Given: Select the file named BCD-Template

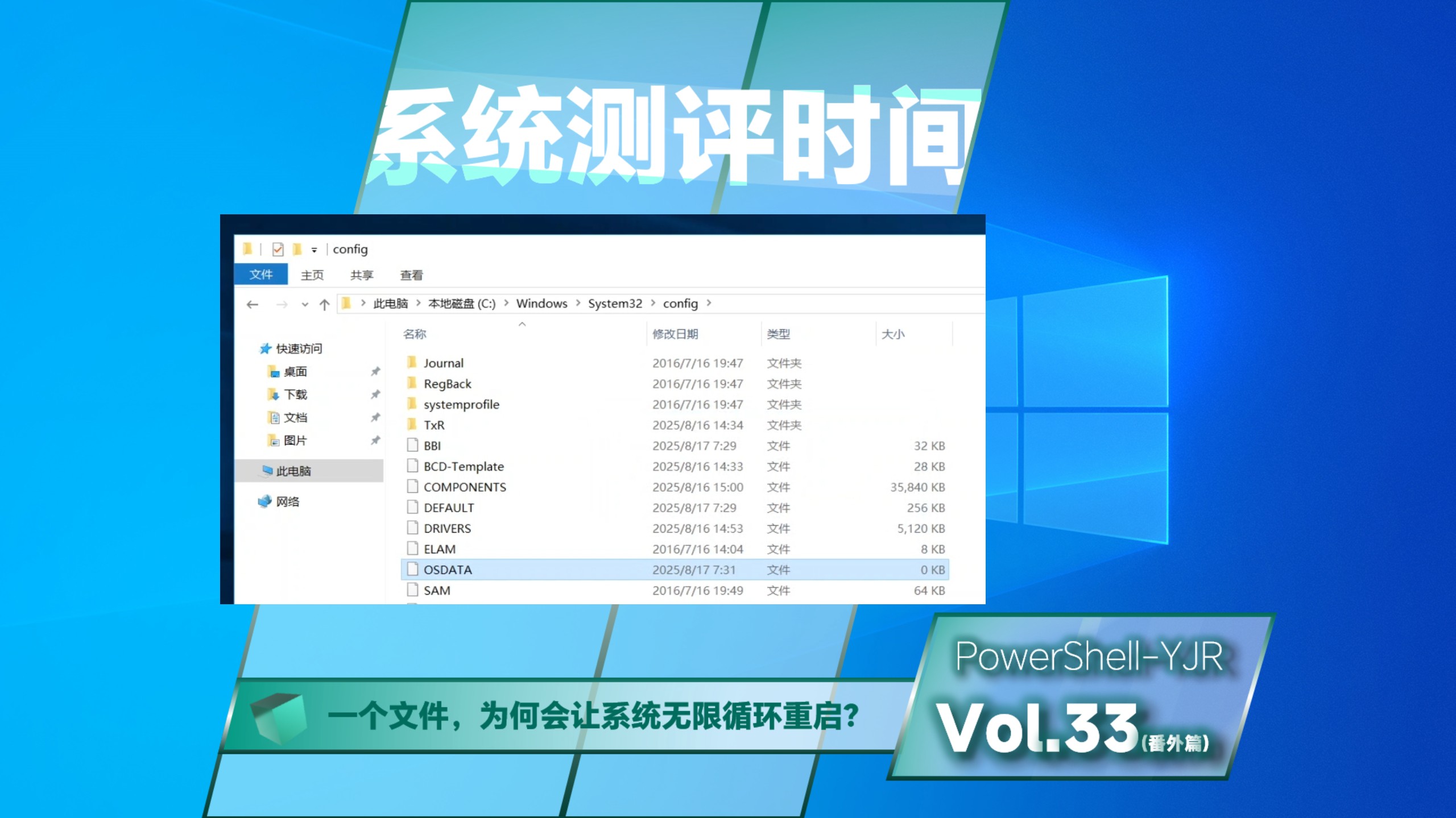Looking at the screenshot, I should click(x=464, y=467).
